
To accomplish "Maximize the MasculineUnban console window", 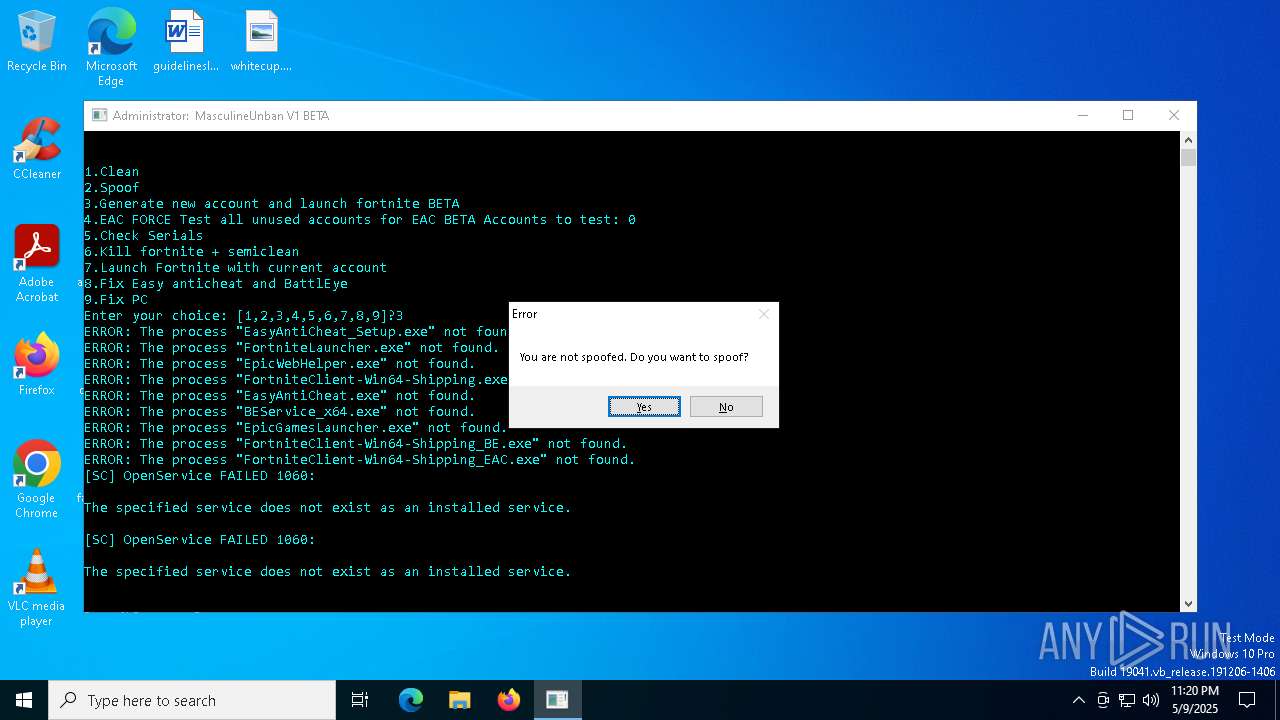I will tap(1128, 115).
